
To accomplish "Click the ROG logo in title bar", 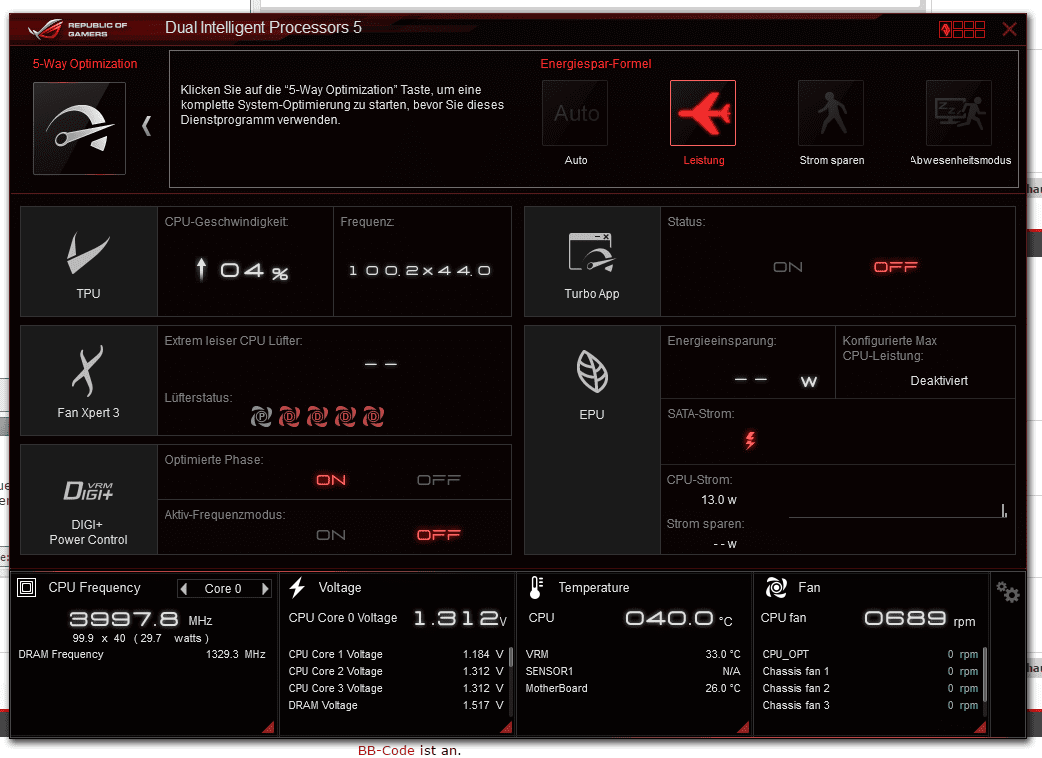I will pyautogui.click(x=77, y=29).
